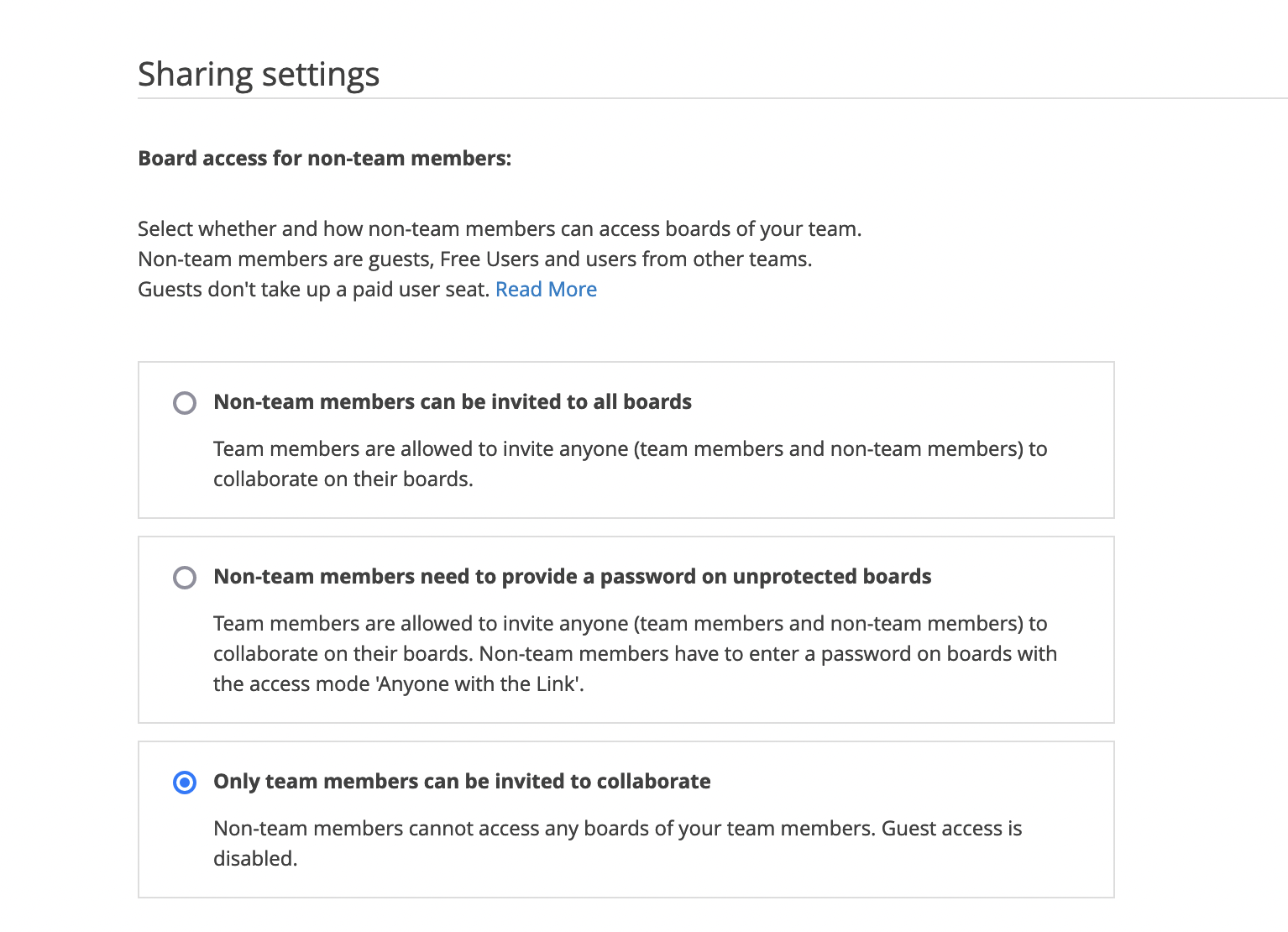Select 'Non-team members can be invited to all boards' radio
1288x932 pixels.
pyautogui.click(x=185, y=403)
